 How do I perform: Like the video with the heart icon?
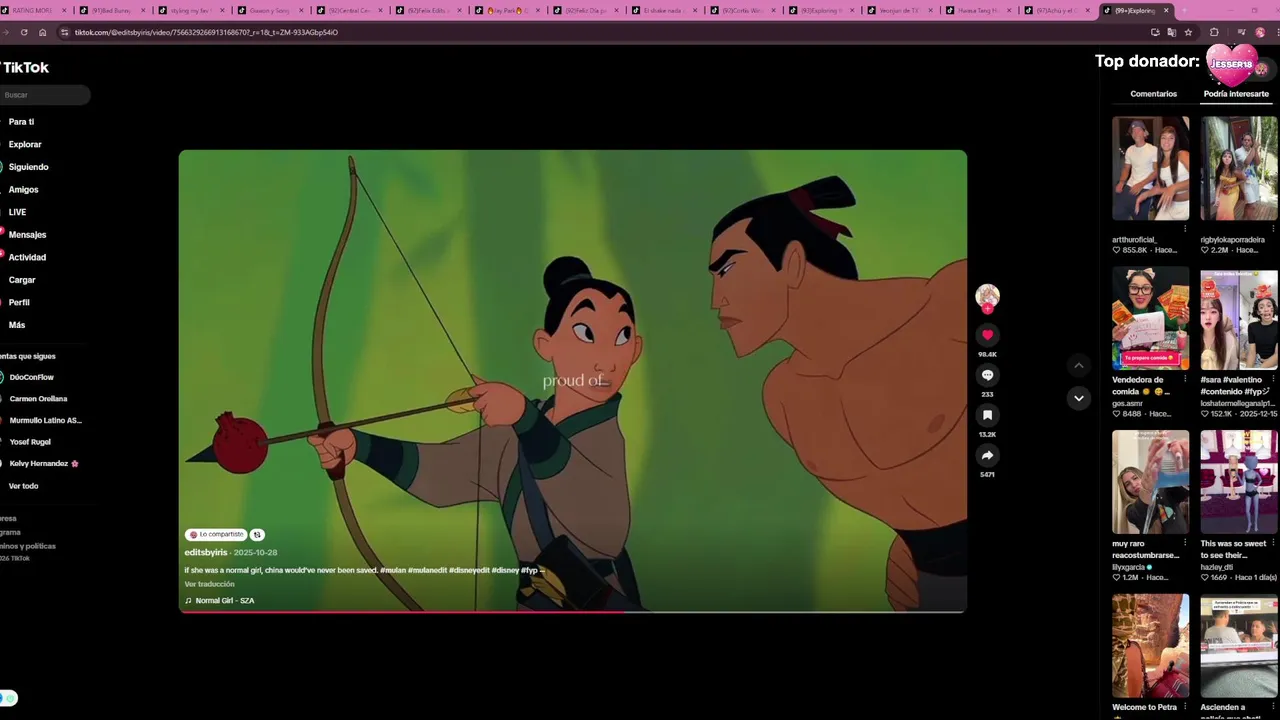click(x=987, y=335)
